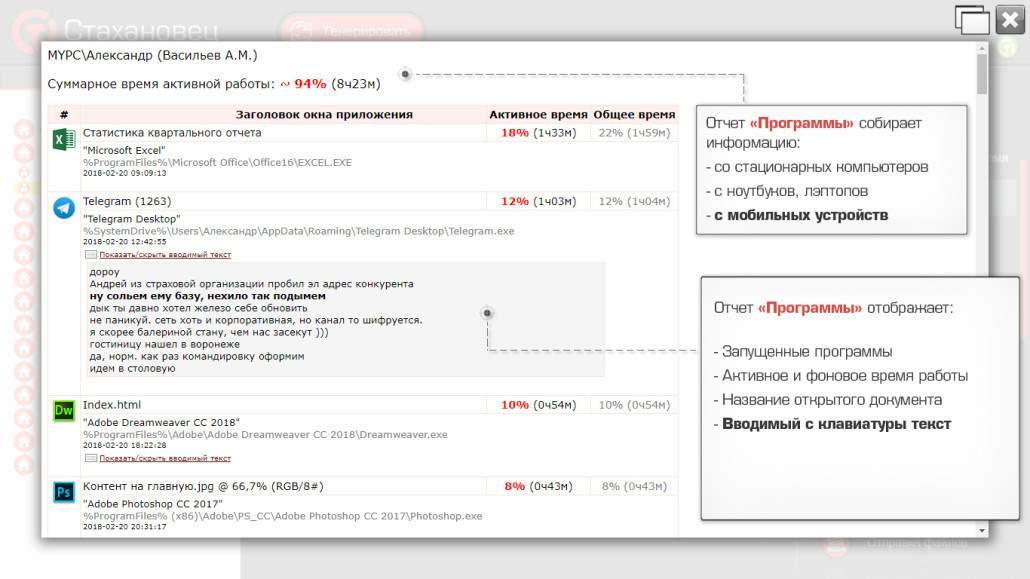This screenshot has width=1030, height=579.
Task: Click the active time '12% (1ч03м)' cell
Action: click(539, 201)
